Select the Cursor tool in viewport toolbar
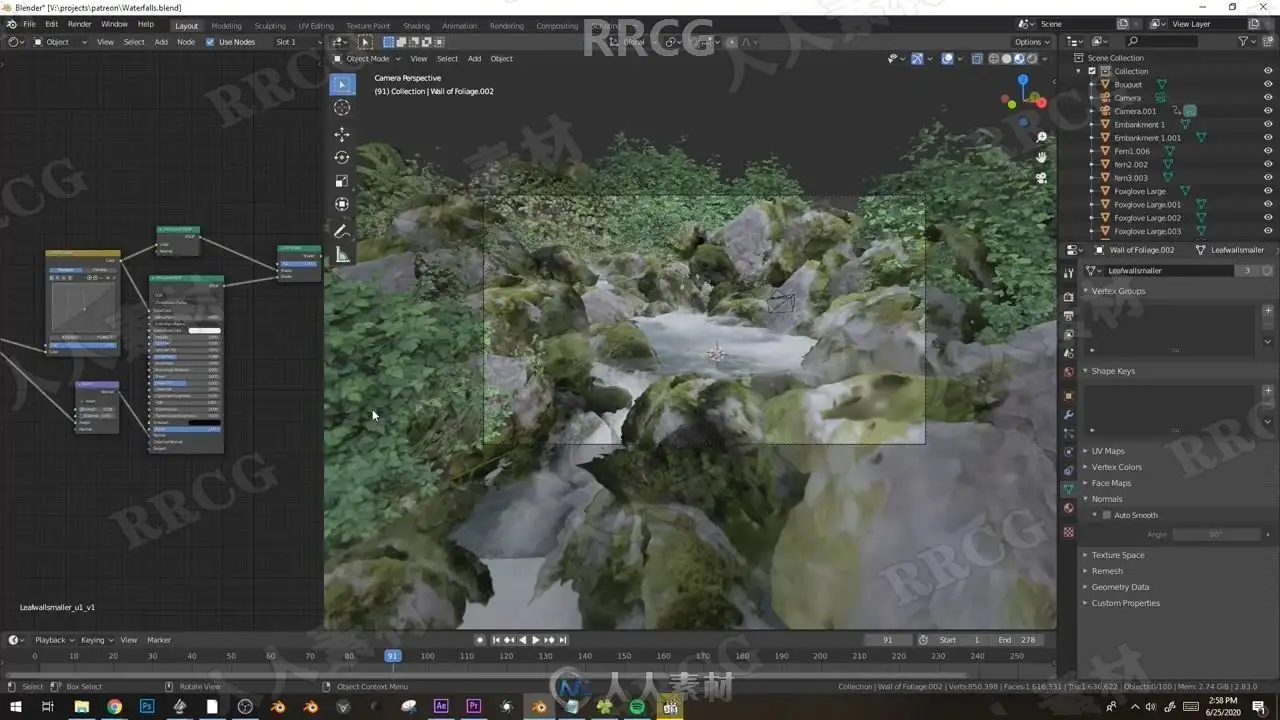Screen dimensions: 1280x720 click(x=342, y=108)
